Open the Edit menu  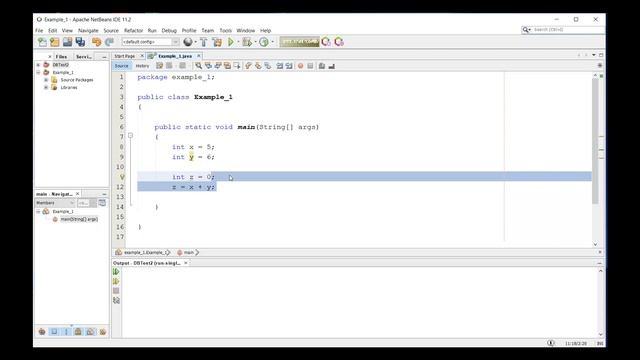pyautogui.click(x=53, y=31)
